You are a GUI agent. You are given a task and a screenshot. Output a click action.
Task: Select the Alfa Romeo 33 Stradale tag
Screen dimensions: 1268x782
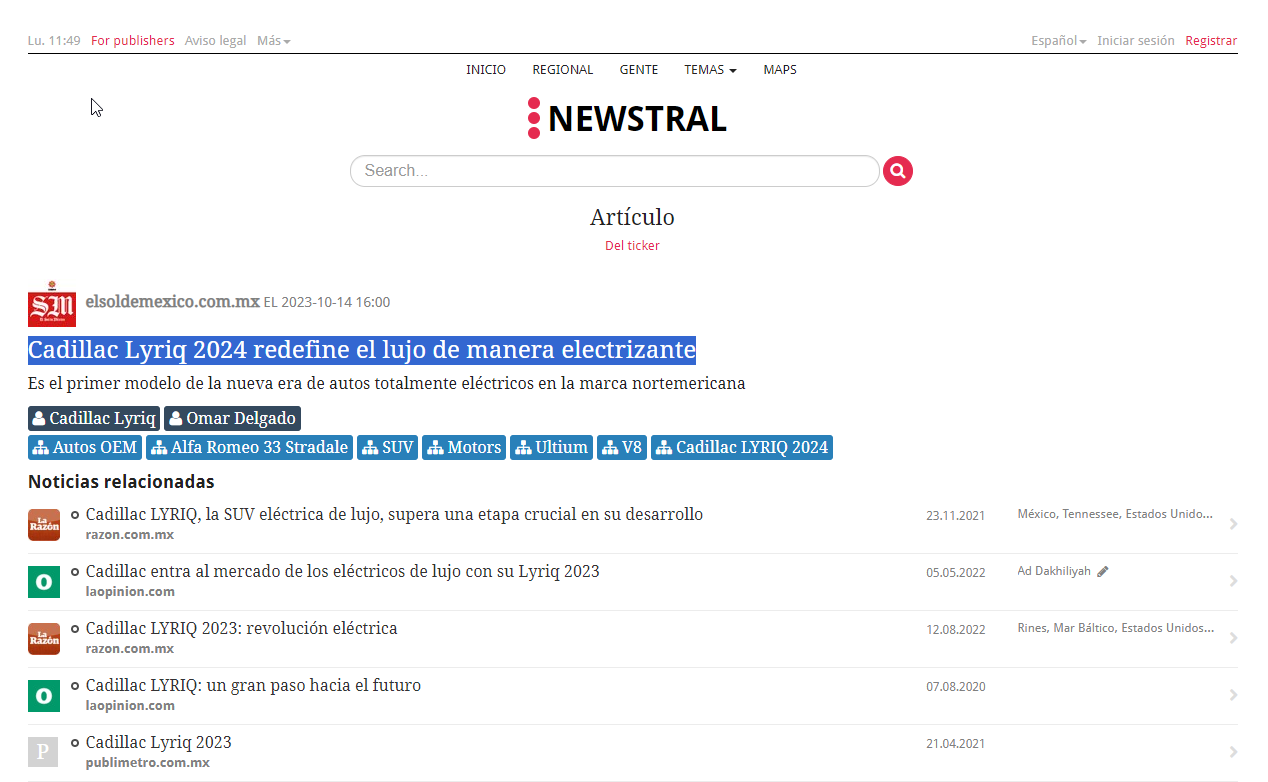(250, 447)
